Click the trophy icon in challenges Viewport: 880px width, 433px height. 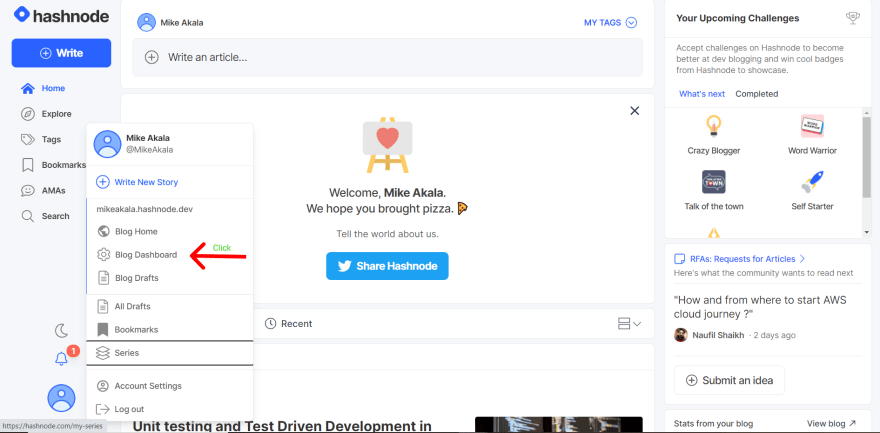click(852, 18)
